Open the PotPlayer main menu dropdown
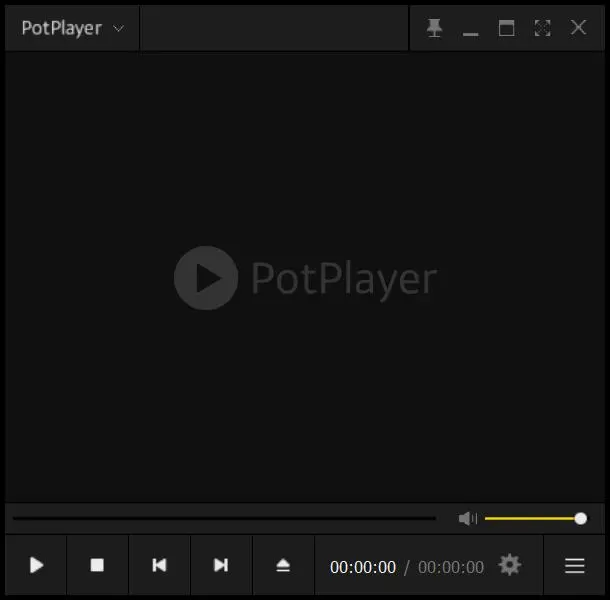Viewport: 610px width, 600px height. [72, 28]
